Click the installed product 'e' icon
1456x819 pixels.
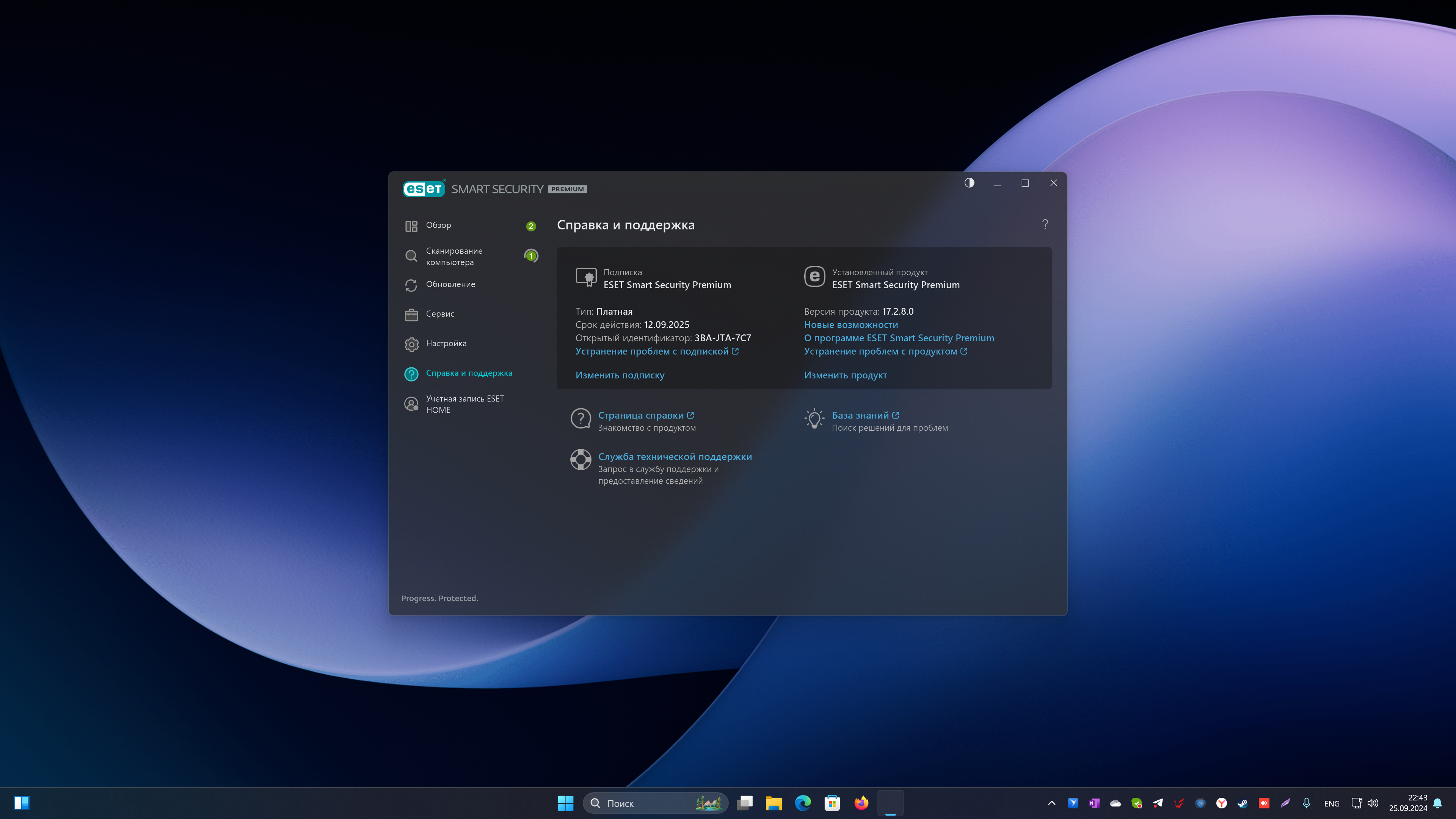pos(814,276)
